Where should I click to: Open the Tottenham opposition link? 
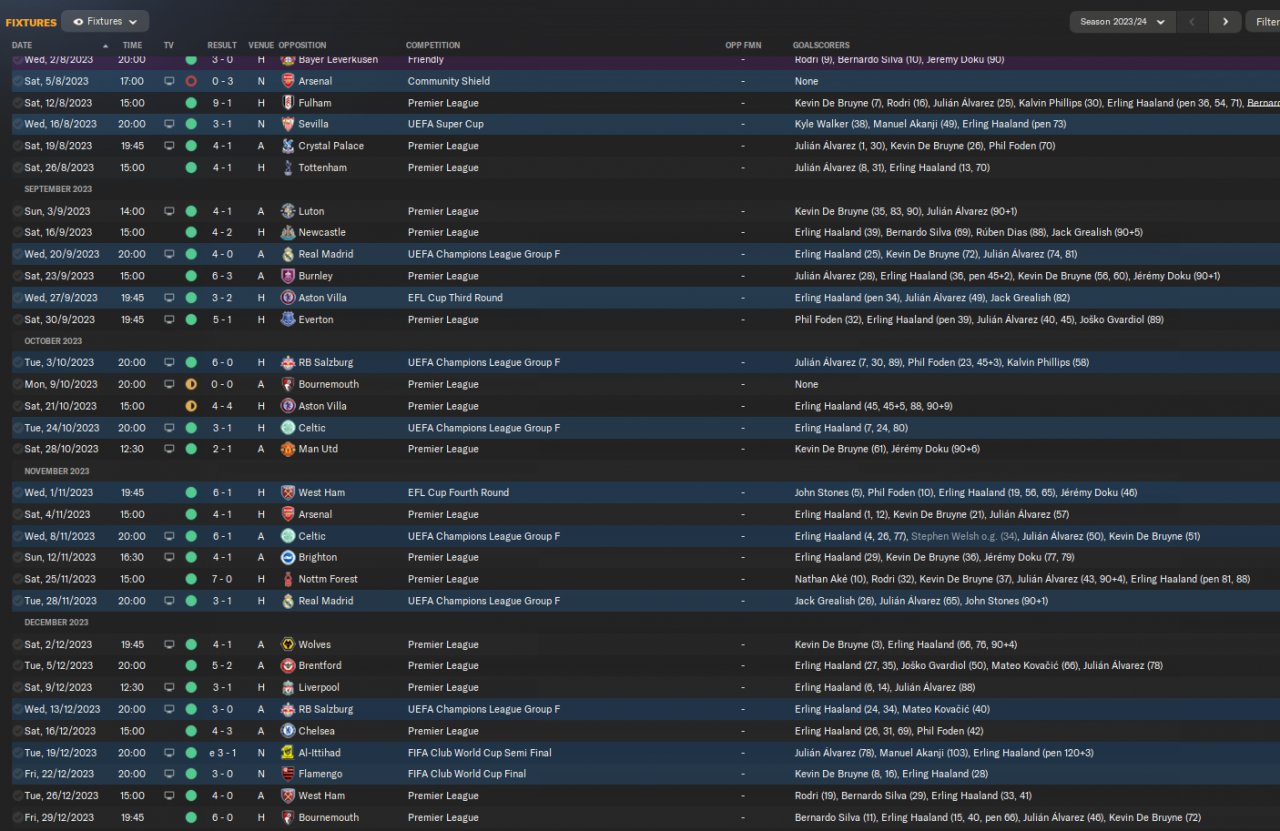click(322, 168)
